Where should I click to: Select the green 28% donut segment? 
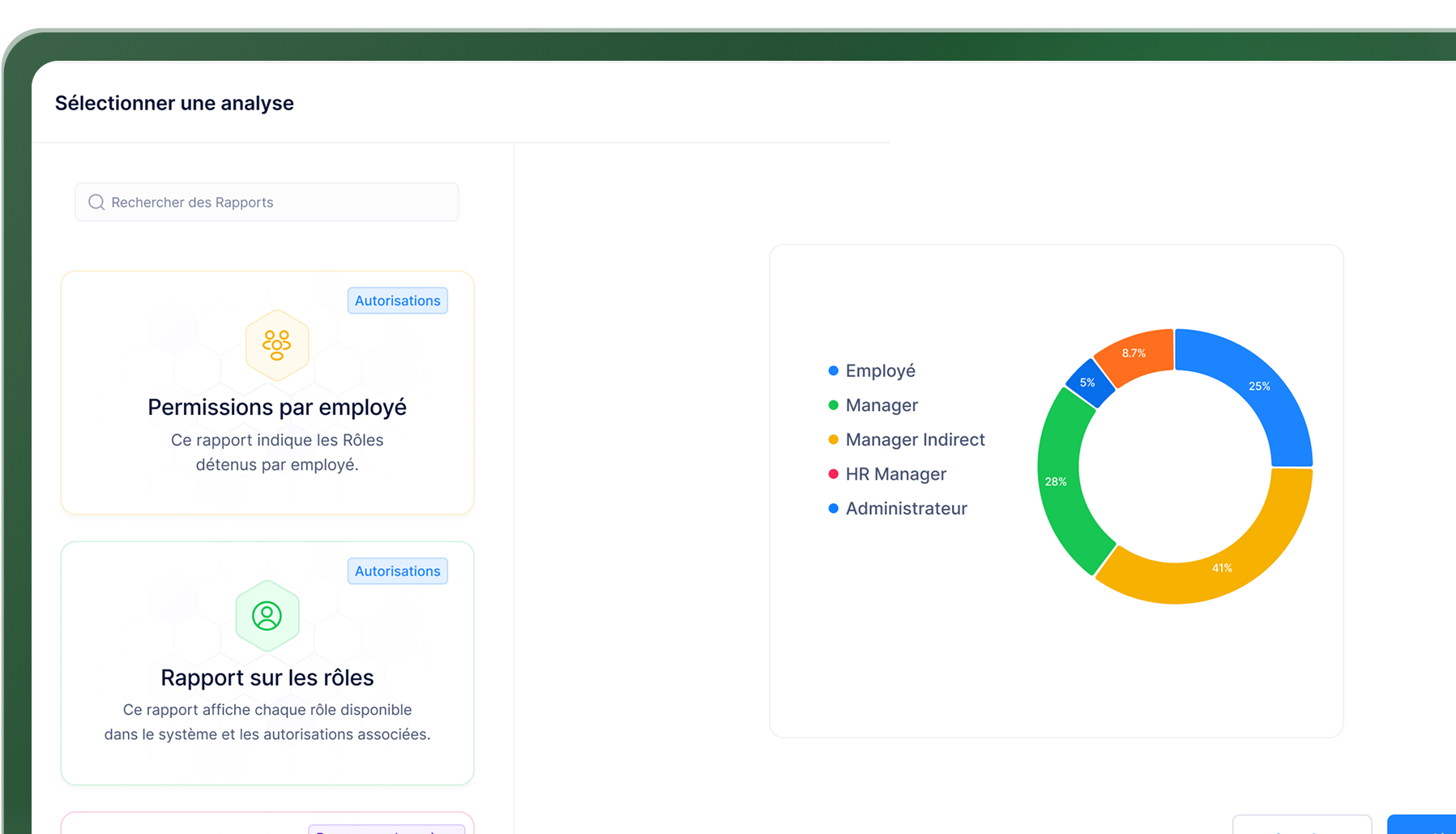tap(1057, 481)
